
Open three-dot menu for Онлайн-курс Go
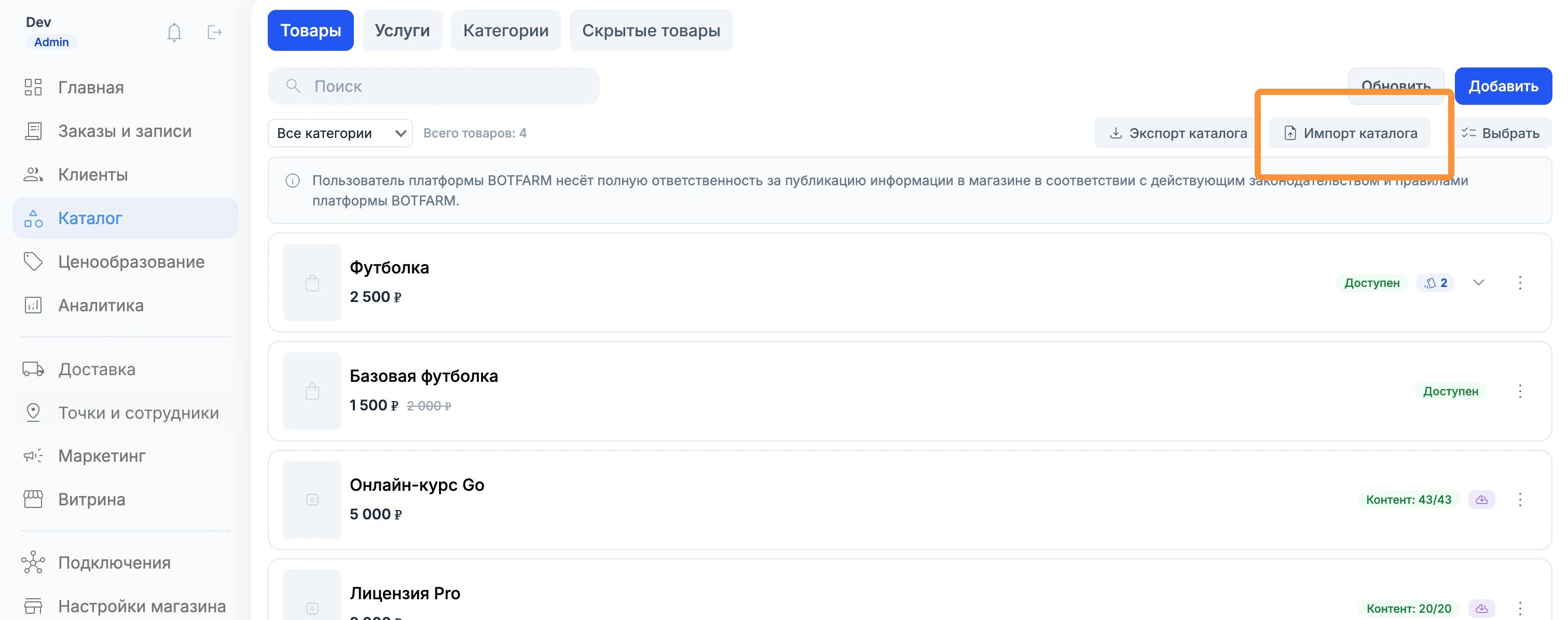(1520, 500)
